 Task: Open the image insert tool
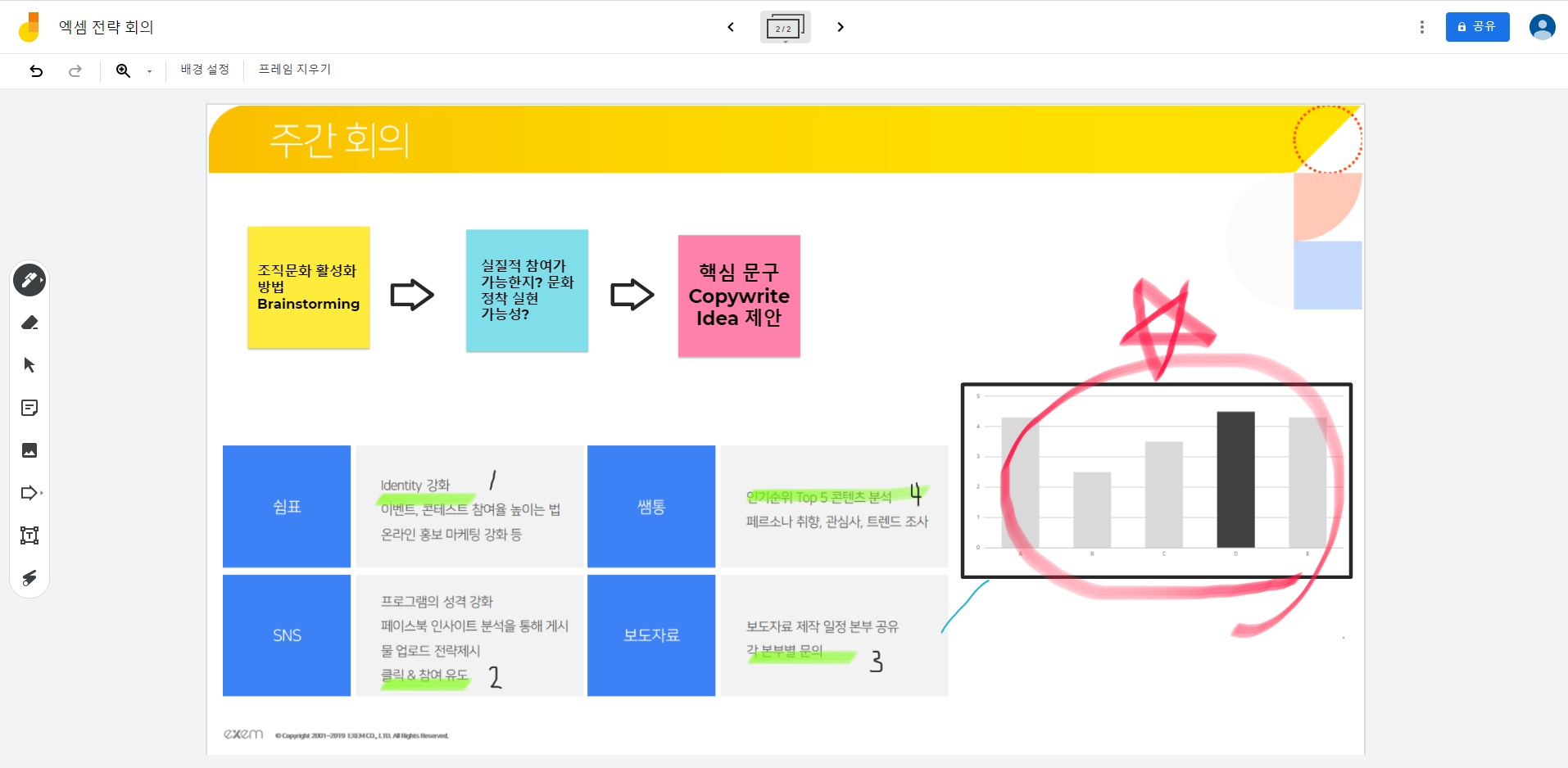pos(29,450)
